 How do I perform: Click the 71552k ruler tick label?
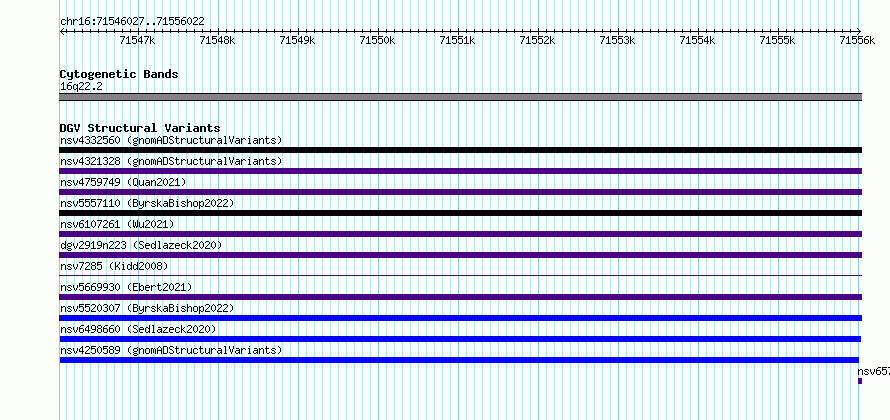click(538, 40)
